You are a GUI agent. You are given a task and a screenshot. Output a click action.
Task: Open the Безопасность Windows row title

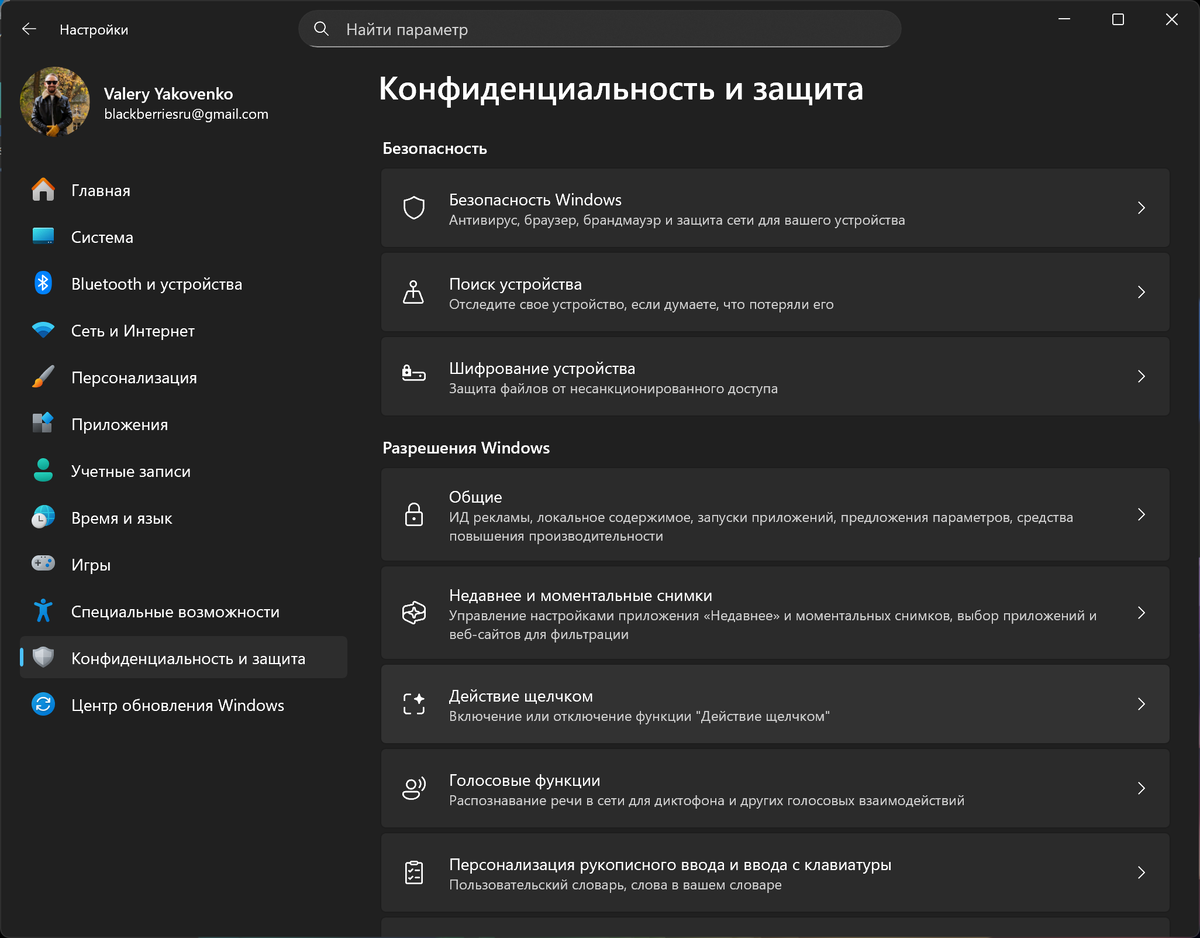[535, 200]
